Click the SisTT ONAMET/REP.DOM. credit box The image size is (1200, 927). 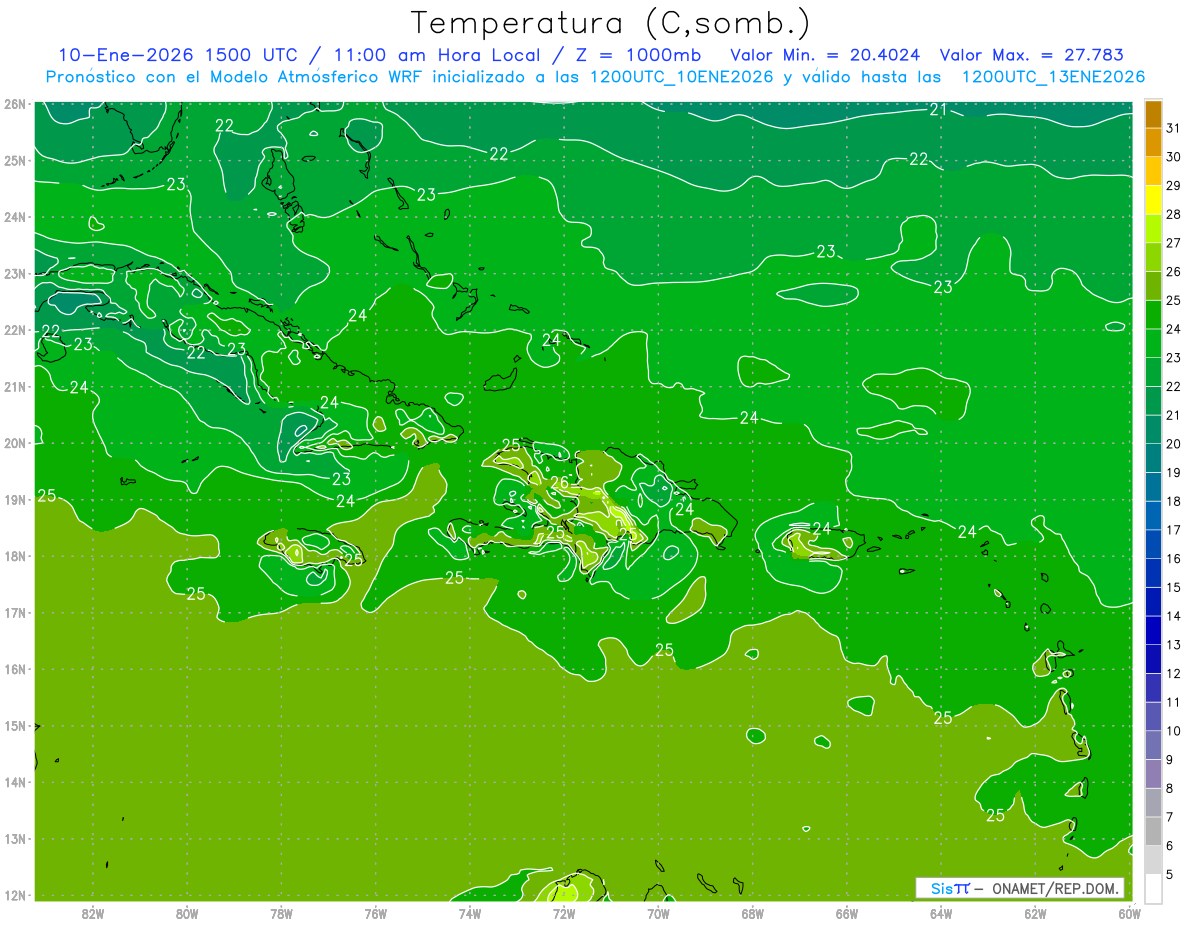(x=1020, y=888)
